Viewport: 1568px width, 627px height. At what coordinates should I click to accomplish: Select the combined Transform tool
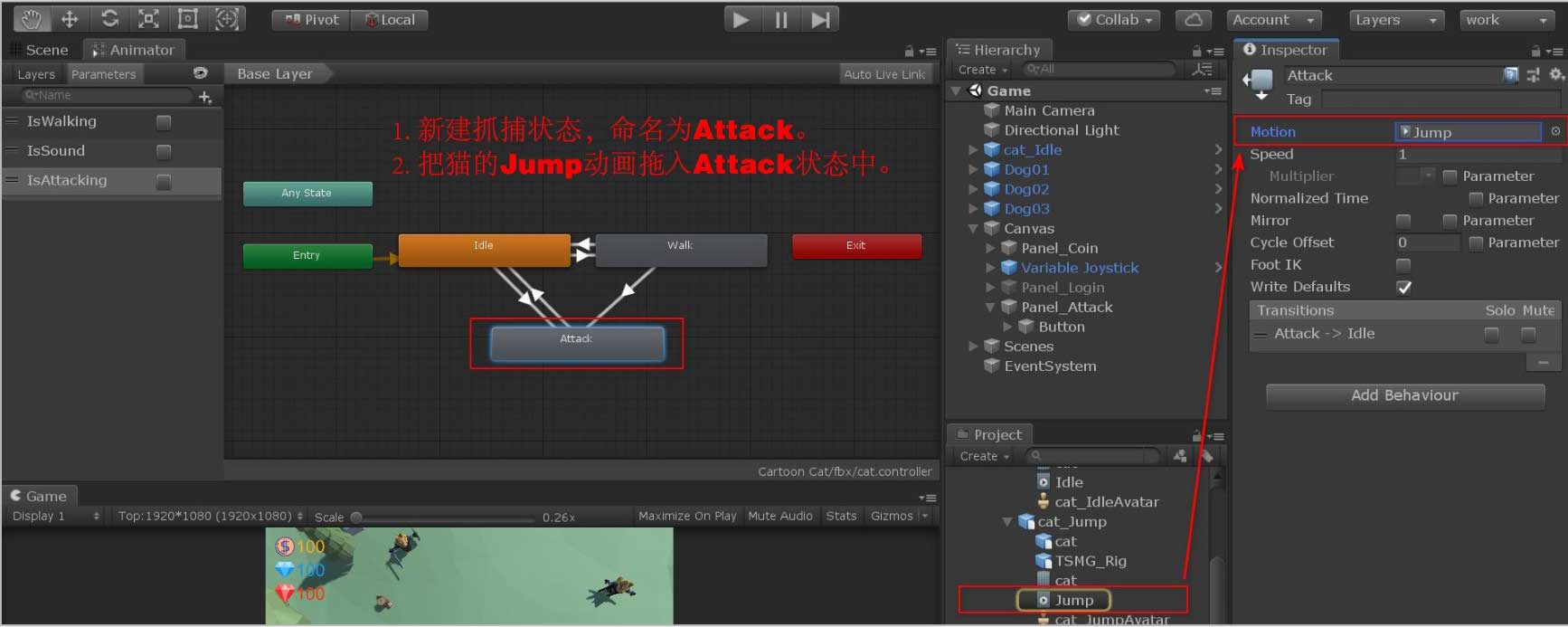[227, 19]
